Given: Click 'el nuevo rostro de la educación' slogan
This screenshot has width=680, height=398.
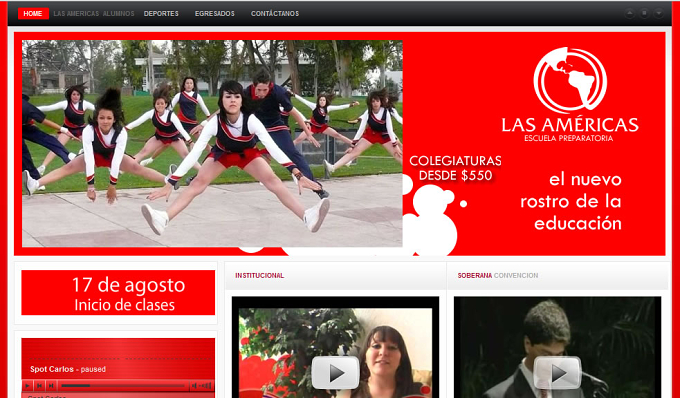Looking at the screenshot, I should pyautogui.click(x=571, y=201).
